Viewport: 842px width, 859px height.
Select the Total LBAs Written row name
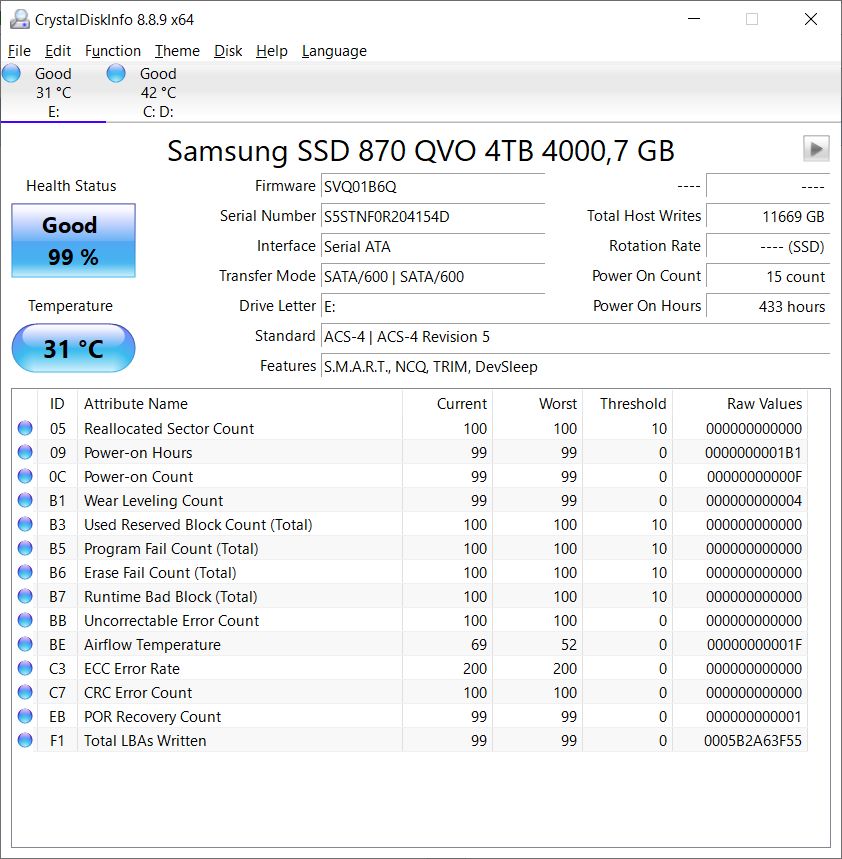145,741
